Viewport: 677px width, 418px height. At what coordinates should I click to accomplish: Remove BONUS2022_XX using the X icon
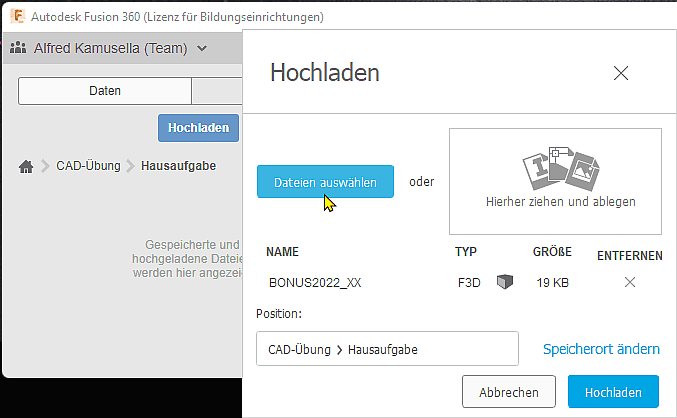[630, 283]
